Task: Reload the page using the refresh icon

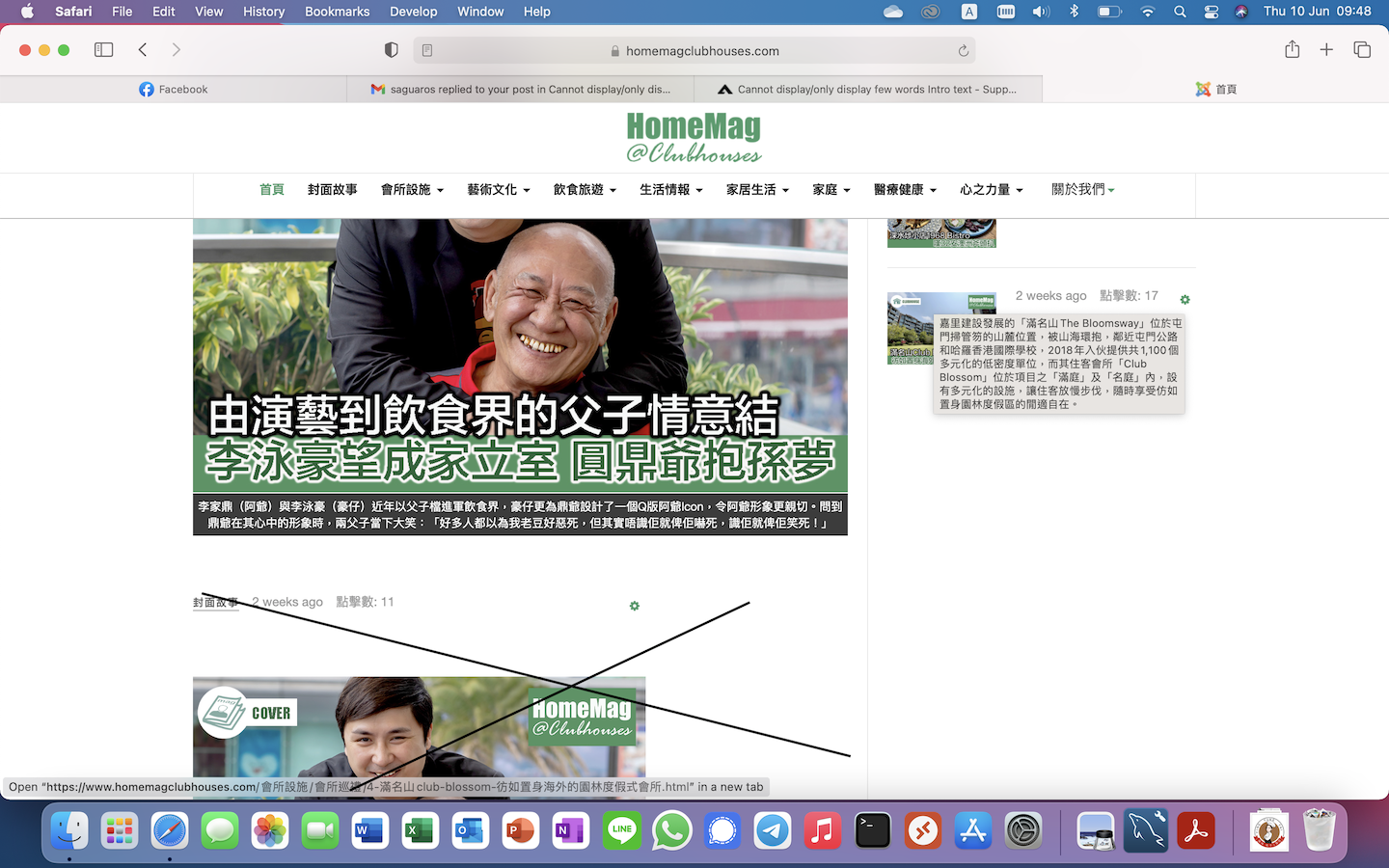Action: (963, 50)
